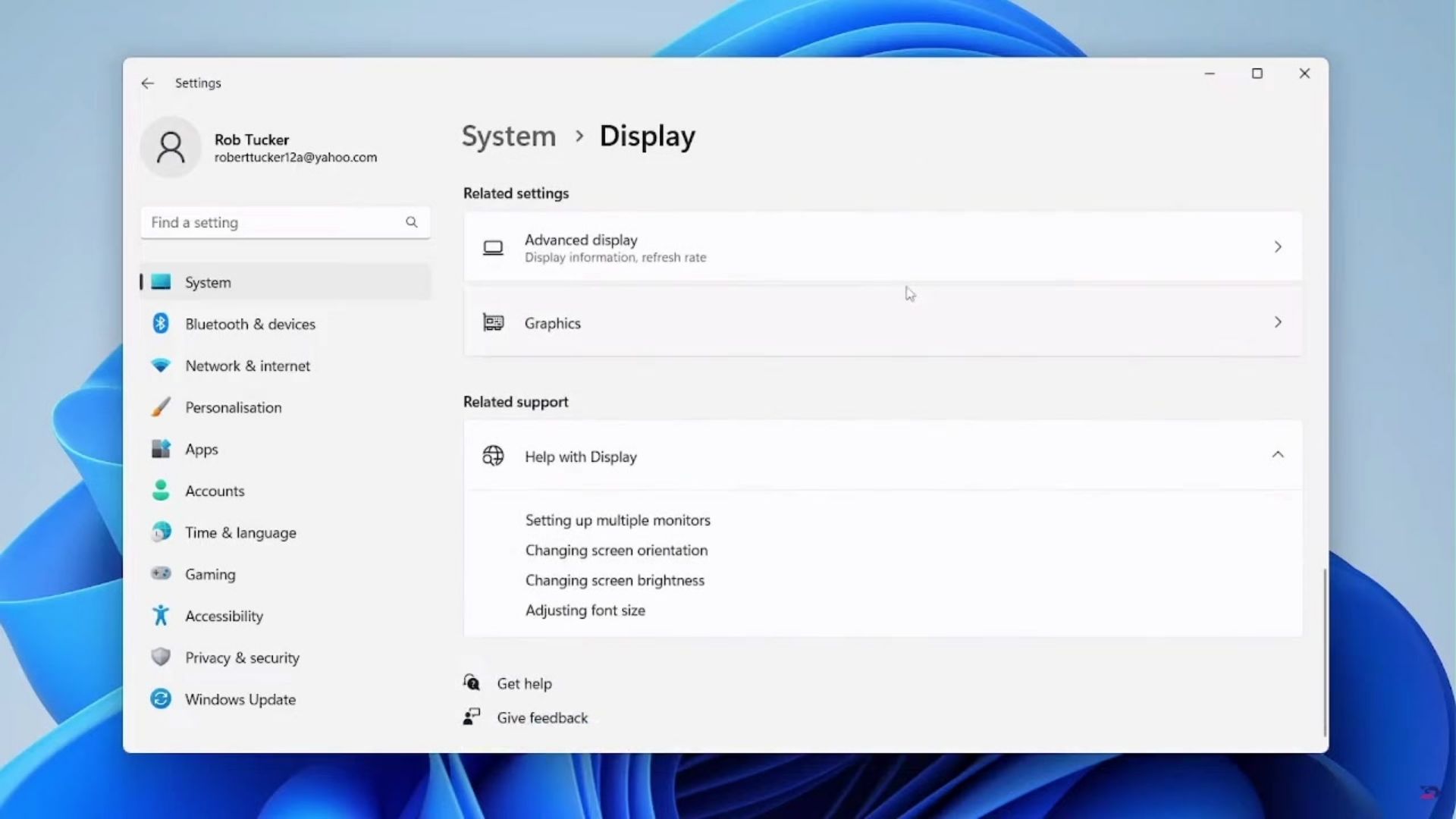Click the Accessibility figure icon
1456x819 pixels.
tap(161, 616)
